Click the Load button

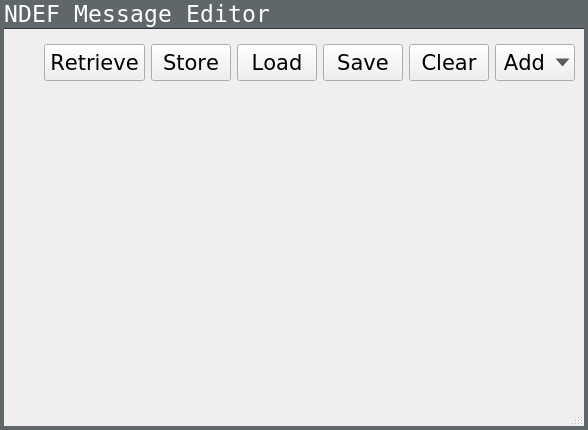pyautogui.click(x=277, y=63)
